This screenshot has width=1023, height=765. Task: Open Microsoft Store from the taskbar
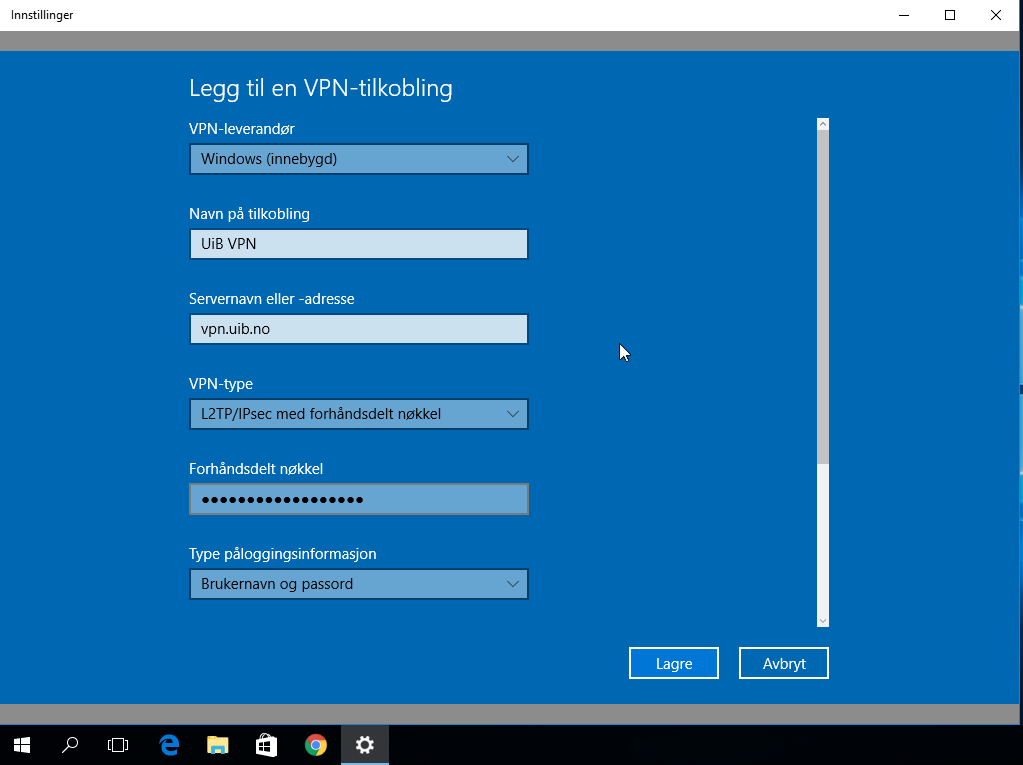(x=266, y=744)
